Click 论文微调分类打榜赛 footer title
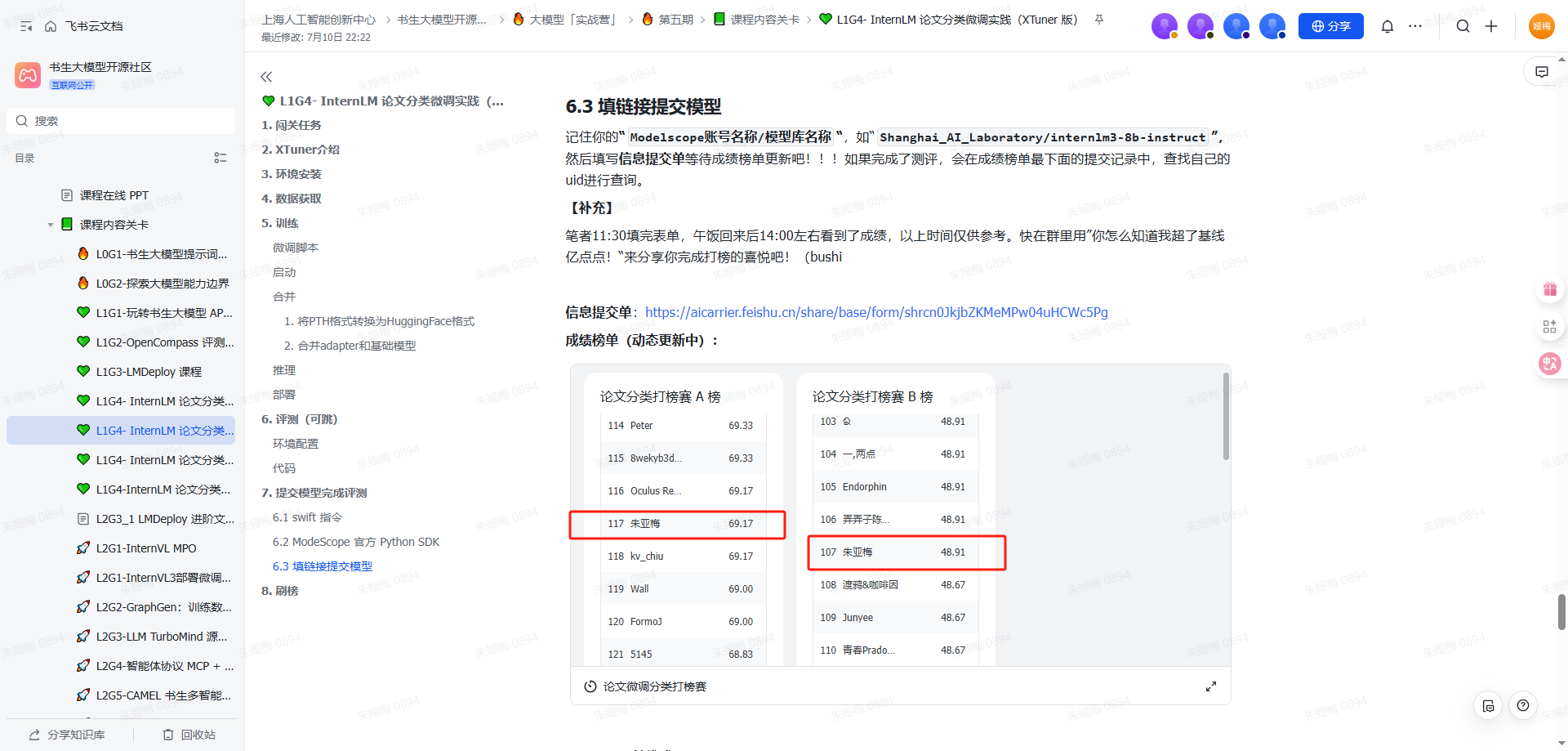 point(654,686)
